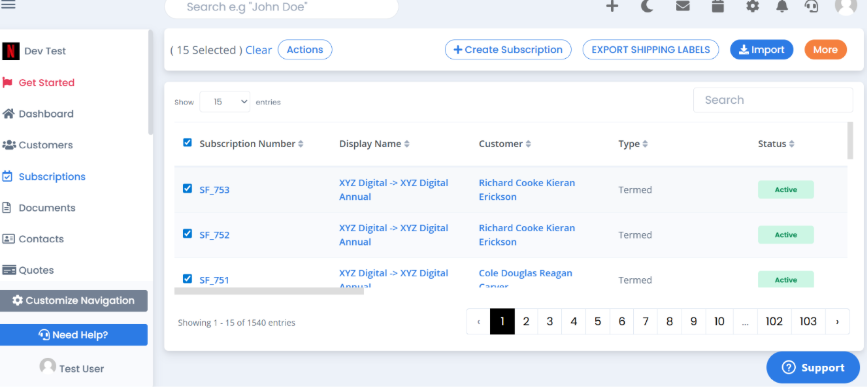
Task: Uncheck the SF_752 row checkbox
Action: coord(187,234)
